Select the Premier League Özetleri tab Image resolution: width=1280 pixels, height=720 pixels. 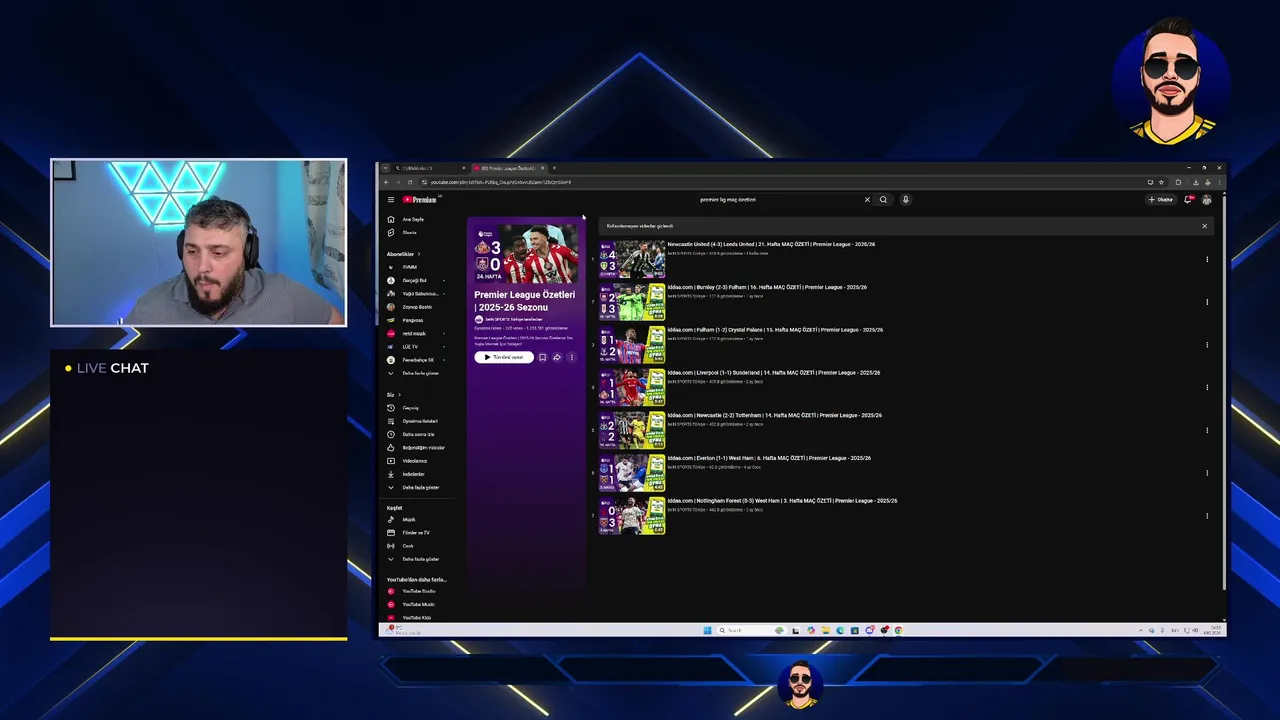[508, 168]
